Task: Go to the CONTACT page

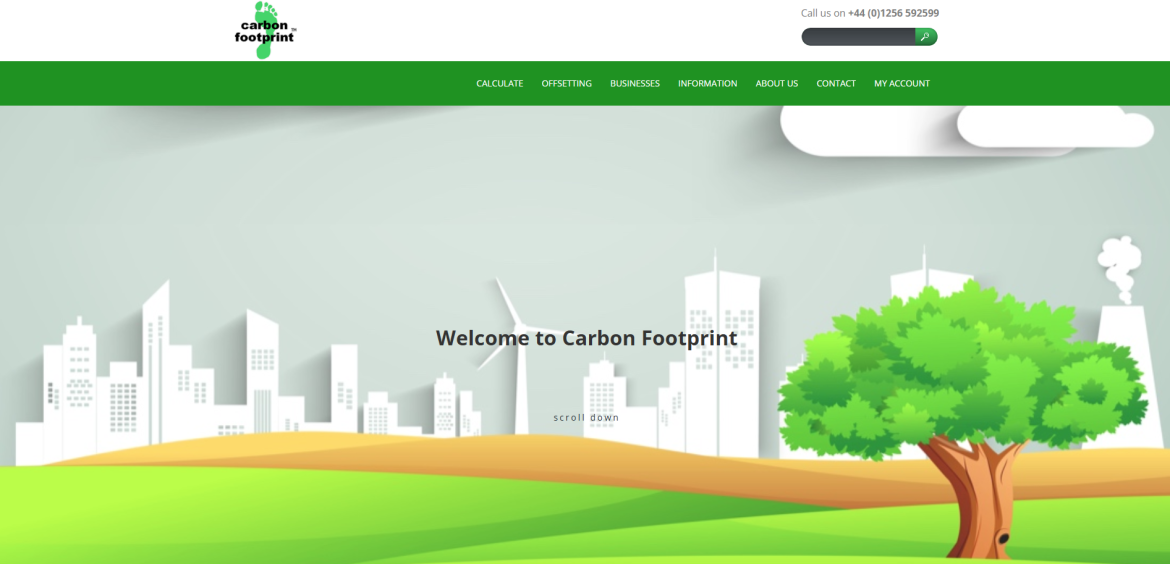Action: click(x=836, y=84)
